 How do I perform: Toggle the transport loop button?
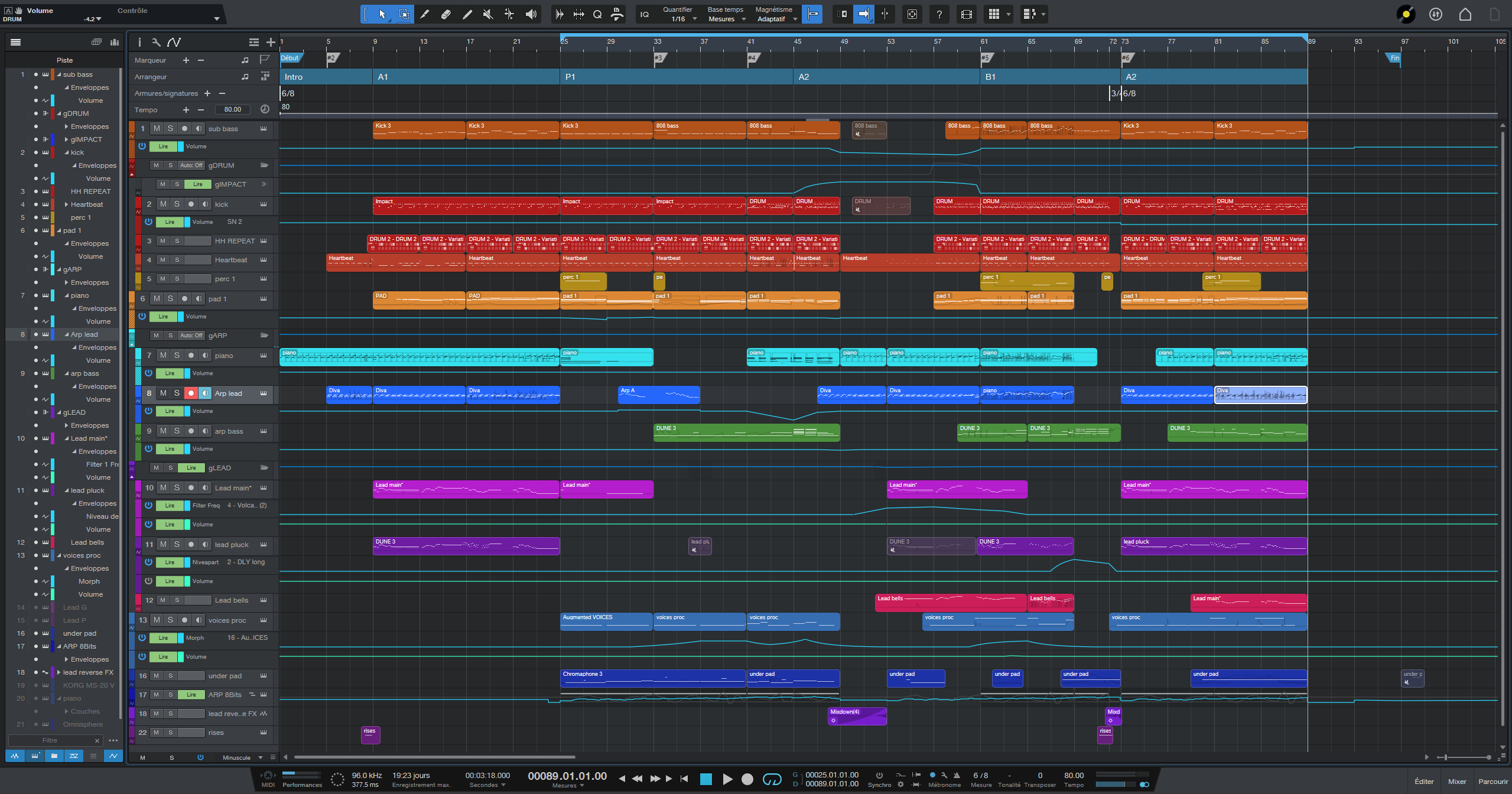(x=772, y=779)
